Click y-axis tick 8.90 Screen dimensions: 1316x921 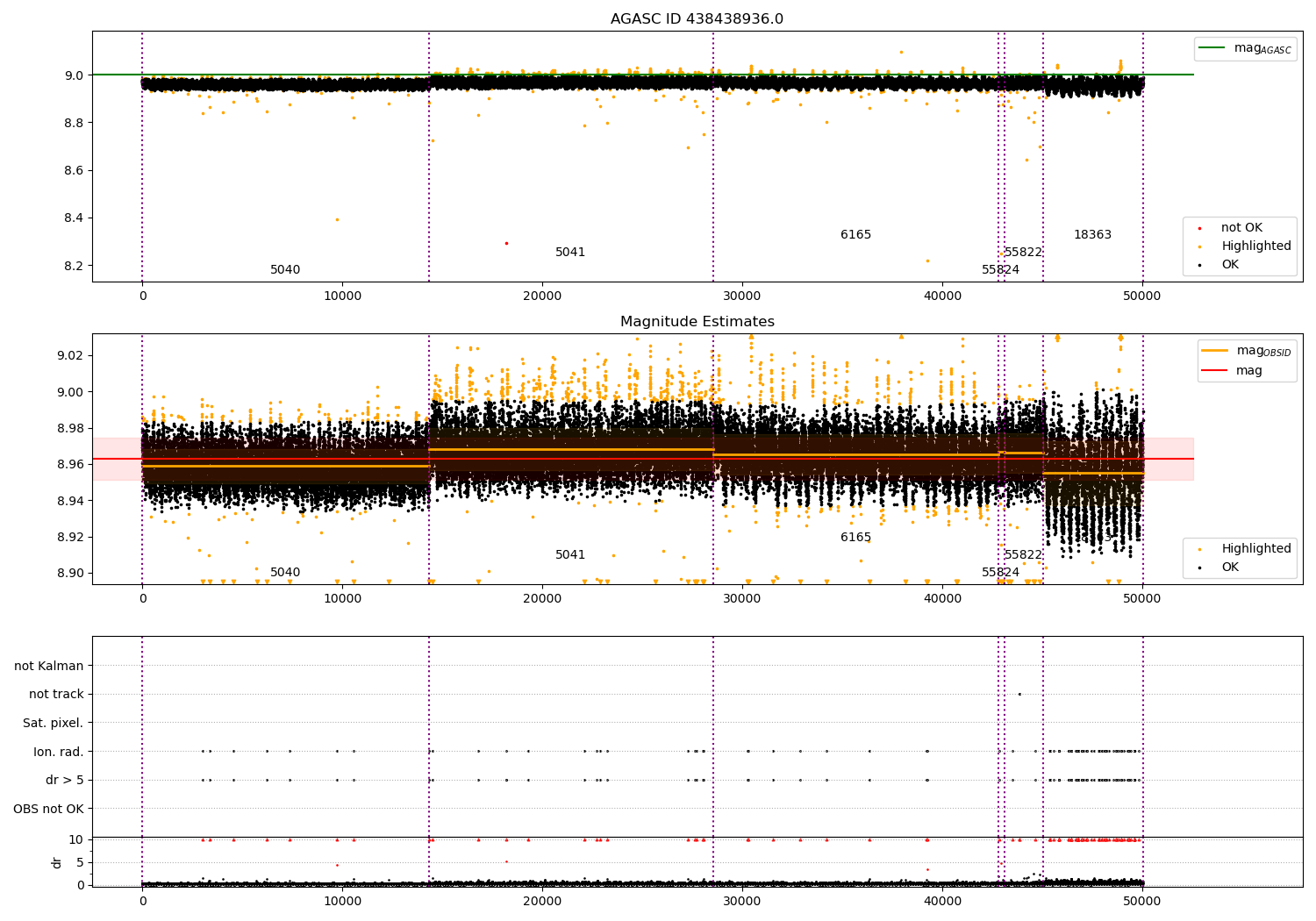71,573
